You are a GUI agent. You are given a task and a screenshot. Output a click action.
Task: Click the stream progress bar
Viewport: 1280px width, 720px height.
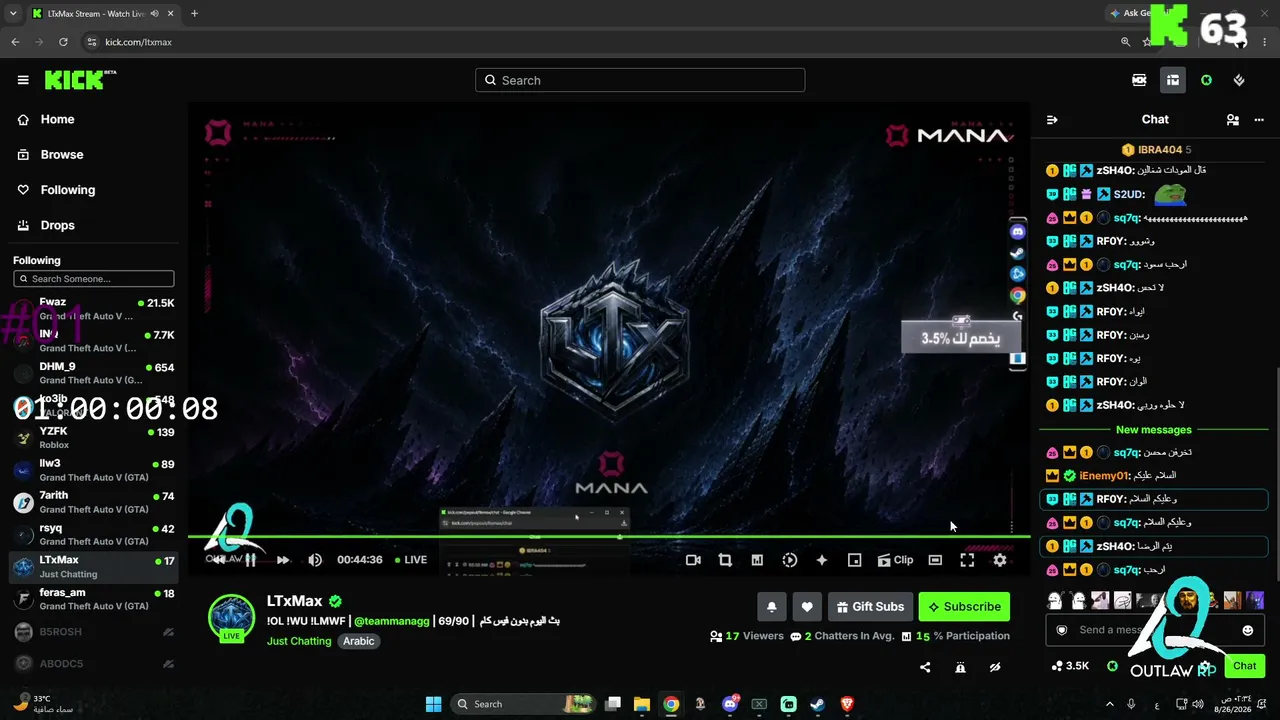tap(609, 538)
